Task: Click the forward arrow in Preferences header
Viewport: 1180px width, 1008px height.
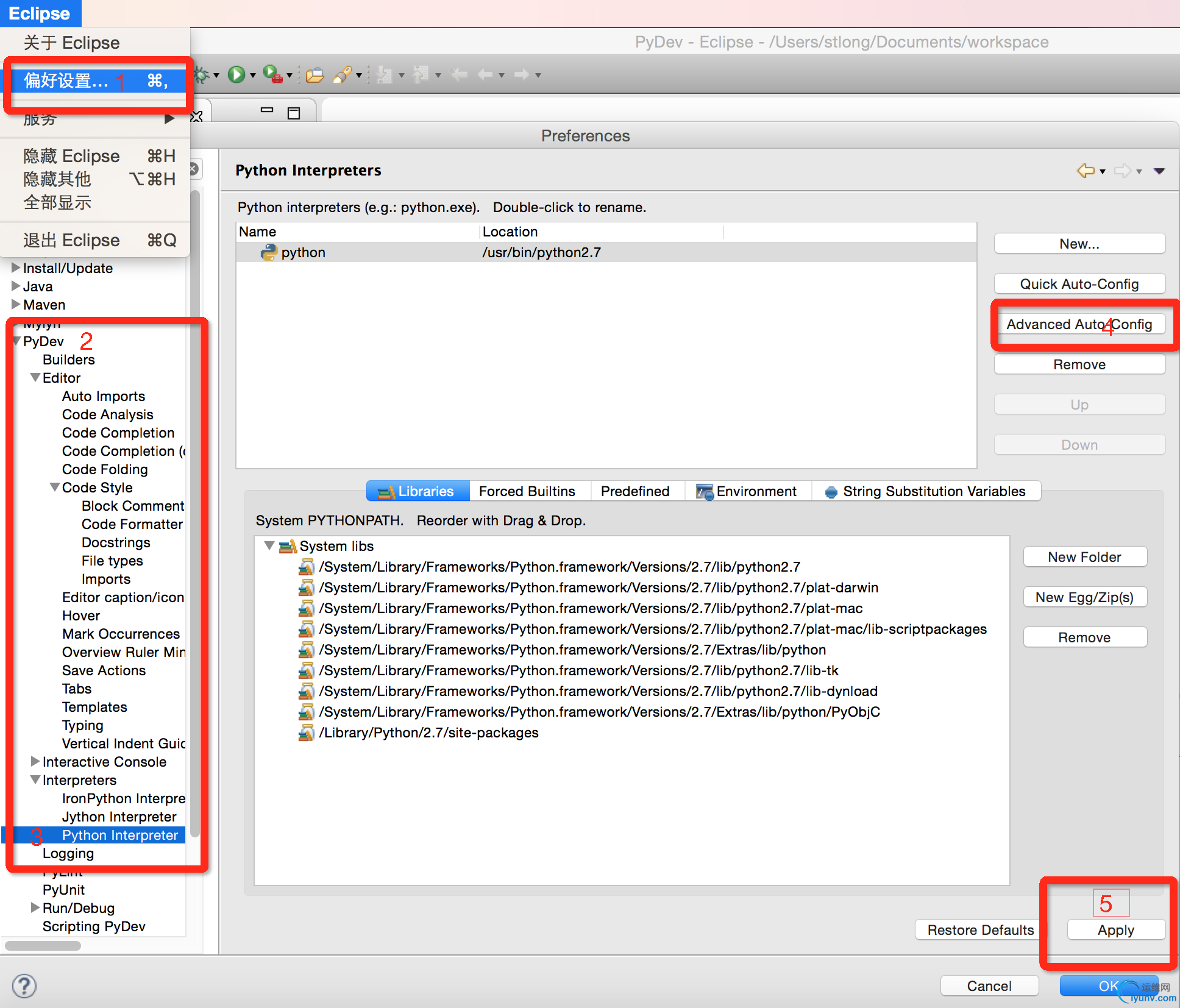Action: click(1123, 171)
